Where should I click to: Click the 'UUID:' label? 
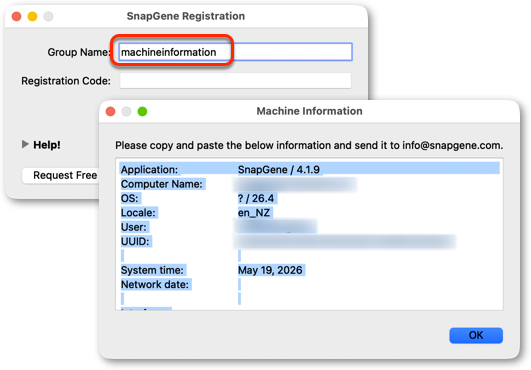tap(135, 241)
